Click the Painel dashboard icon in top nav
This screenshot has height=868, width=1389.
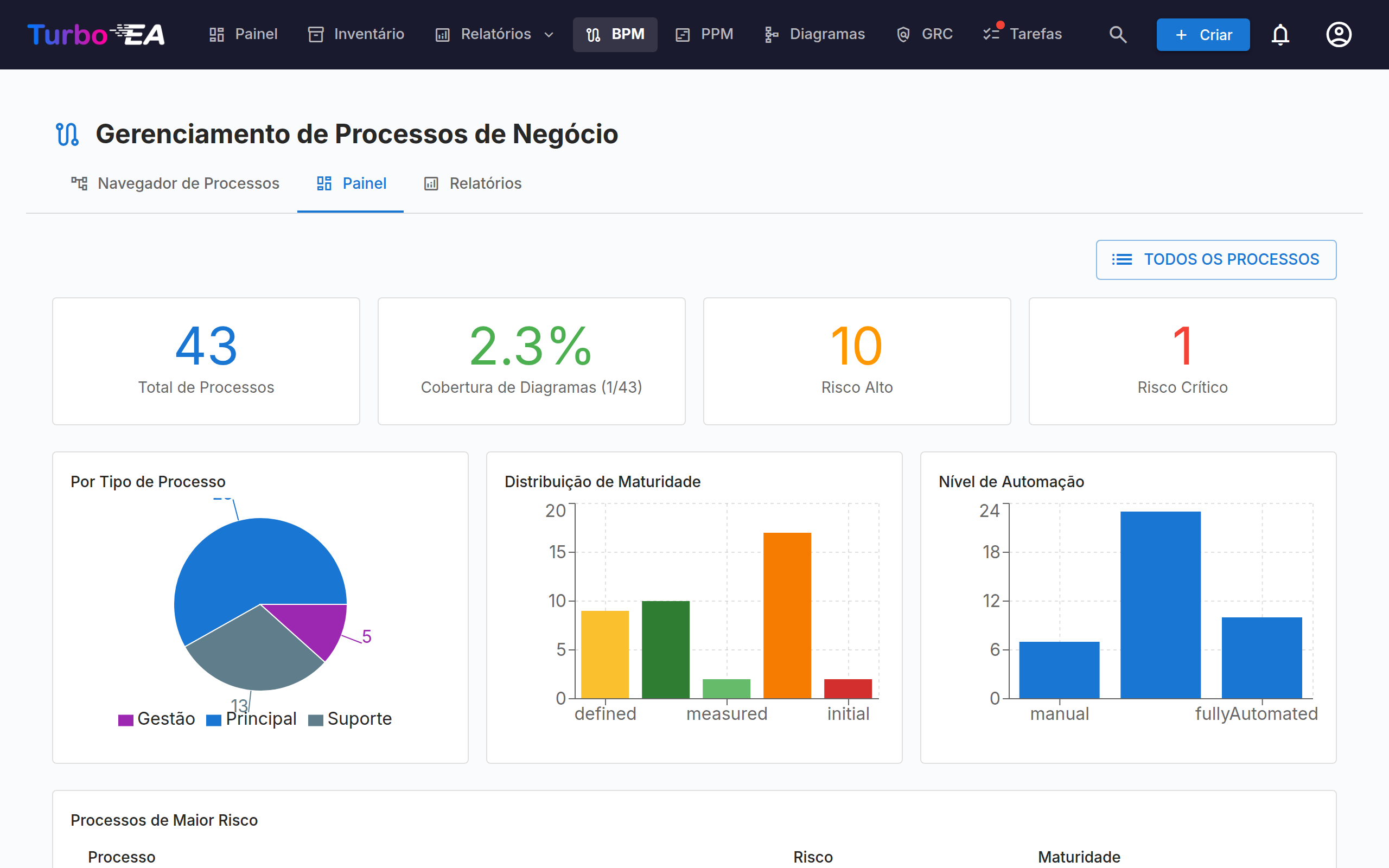pos(216,34)
